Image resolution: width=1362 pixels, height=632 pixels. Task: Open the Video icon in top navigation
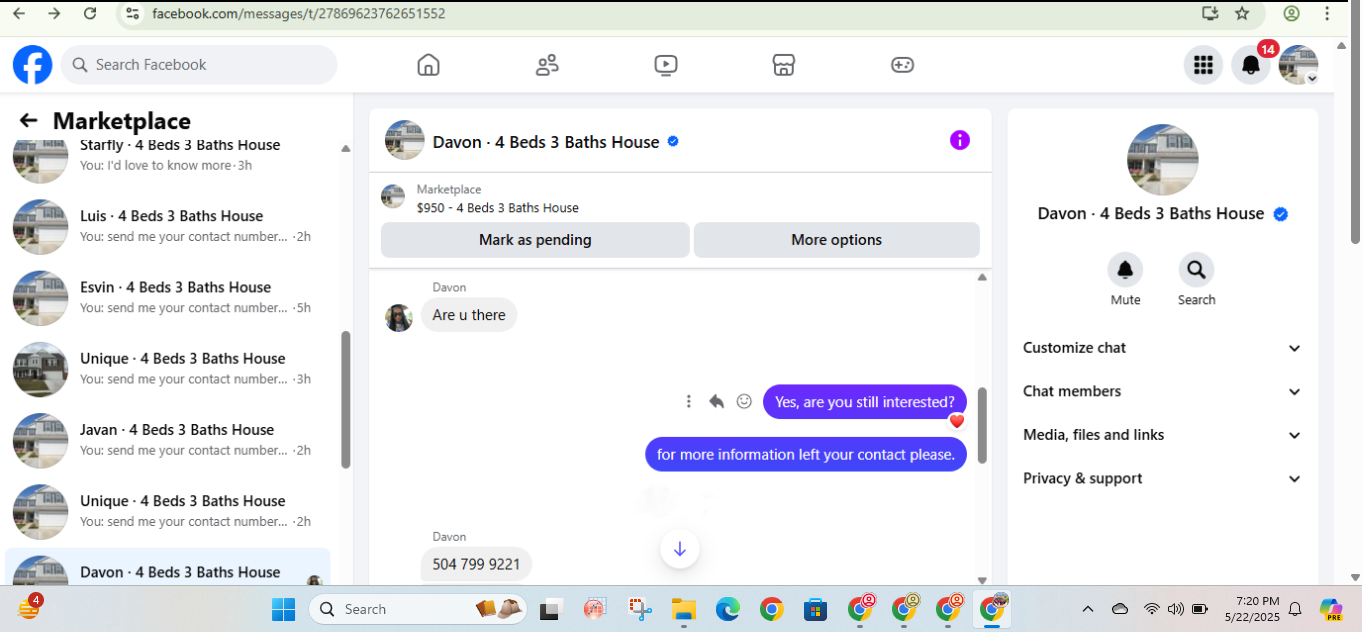(x=666, y=65)
